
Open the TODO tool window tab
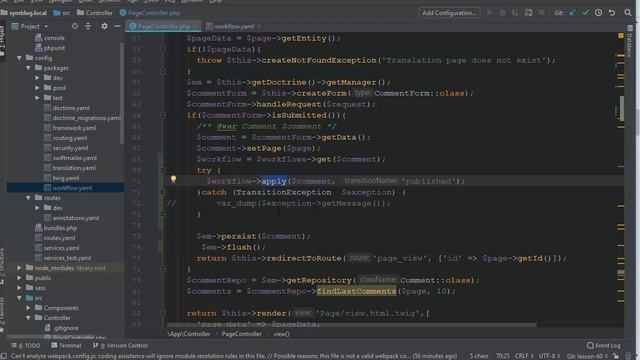click(x=26, y=345)
